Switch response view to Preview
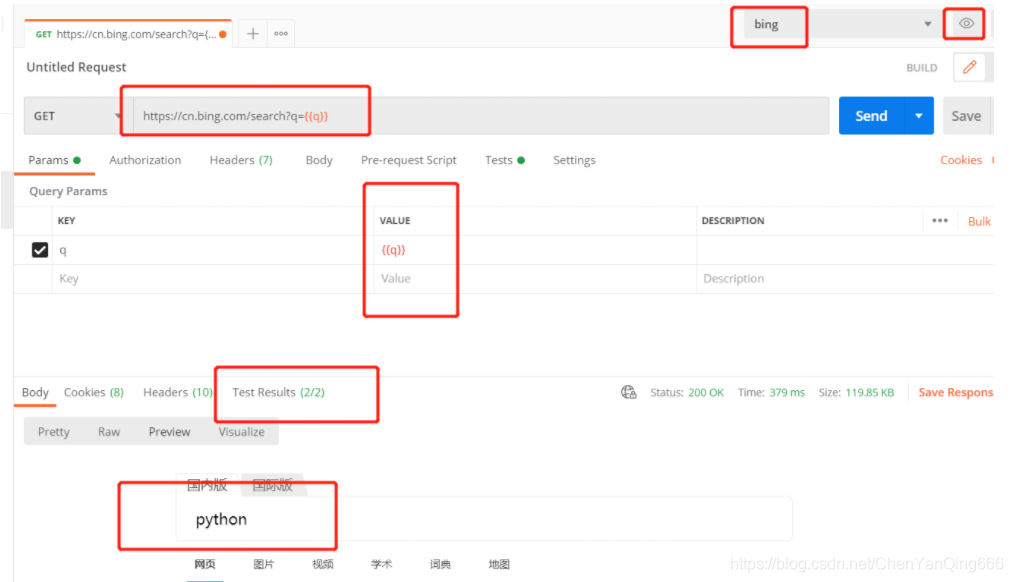 169,431
